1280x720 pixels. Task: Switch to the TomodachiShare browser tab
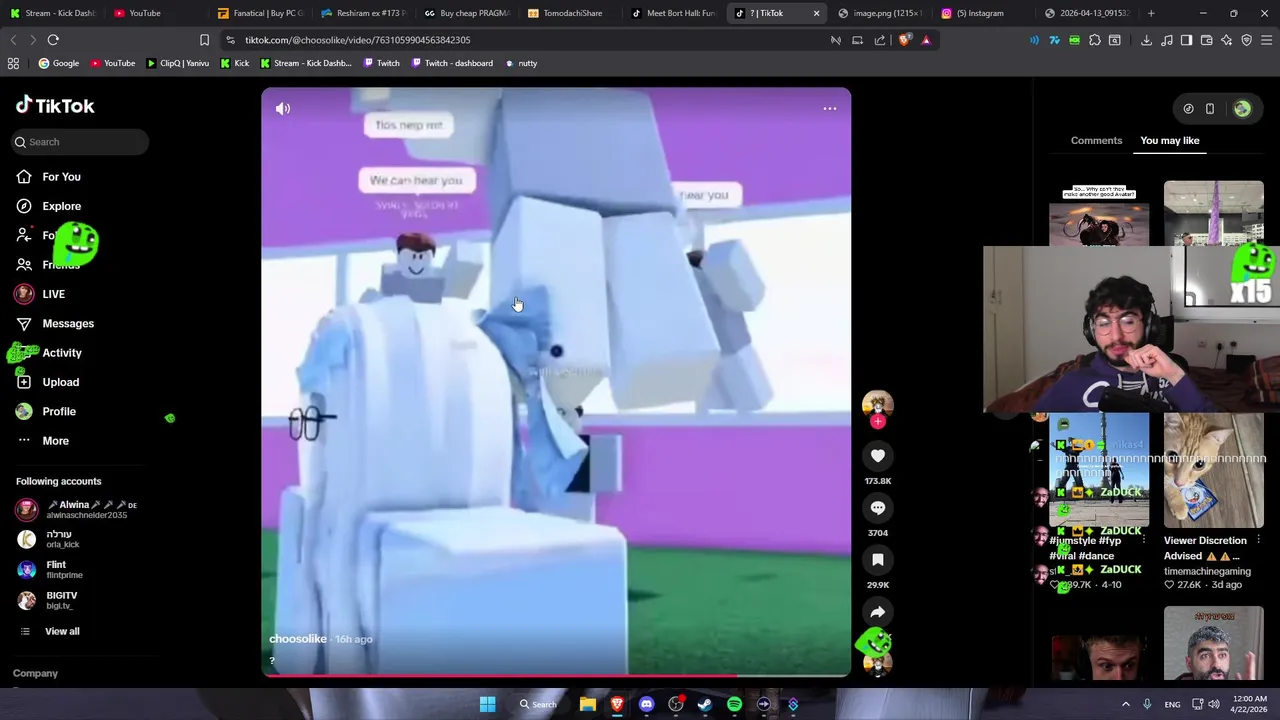click(572, 13)
